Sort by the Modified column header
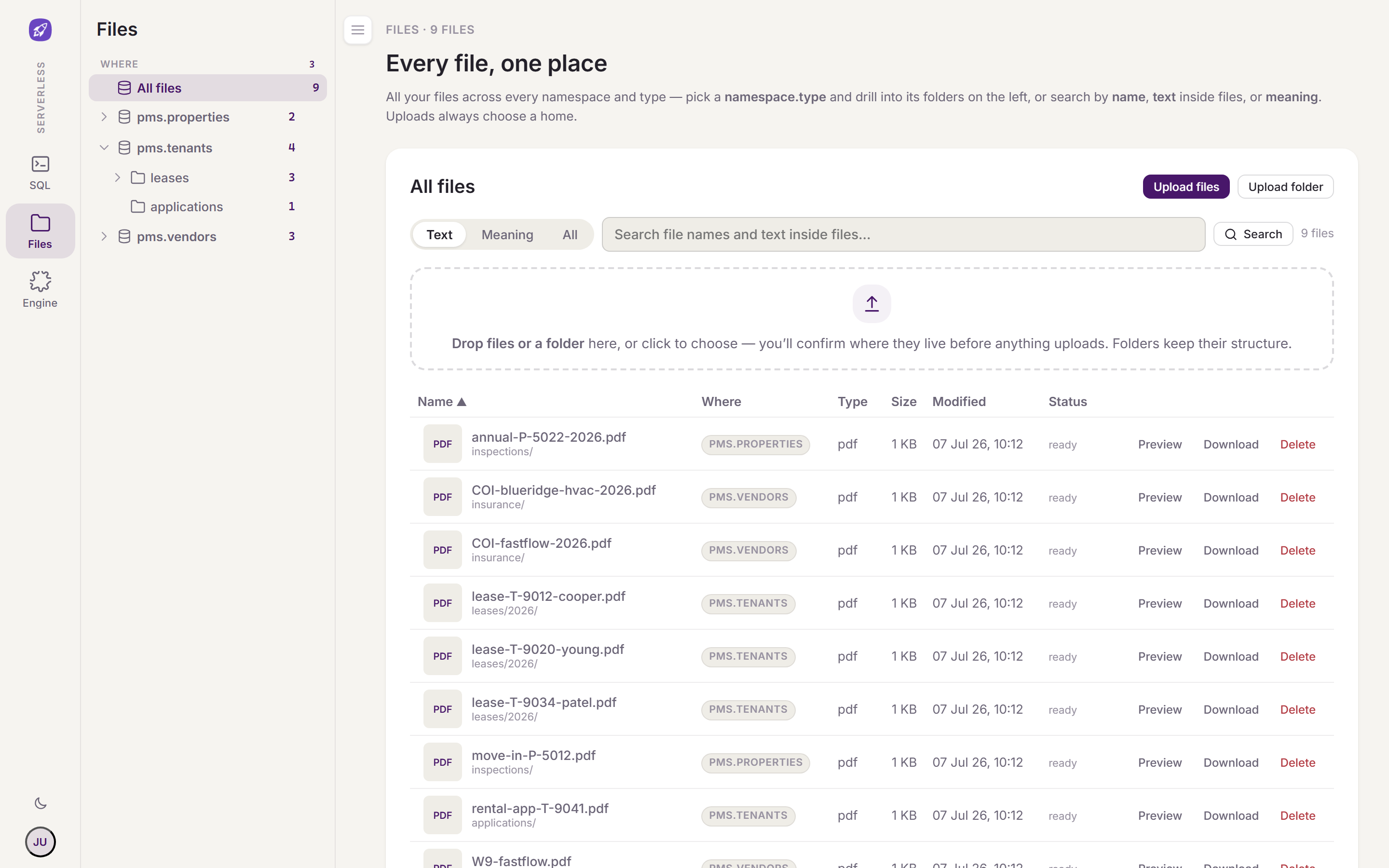Screen dimensions: 1389x868 click(x=958, y=402)
